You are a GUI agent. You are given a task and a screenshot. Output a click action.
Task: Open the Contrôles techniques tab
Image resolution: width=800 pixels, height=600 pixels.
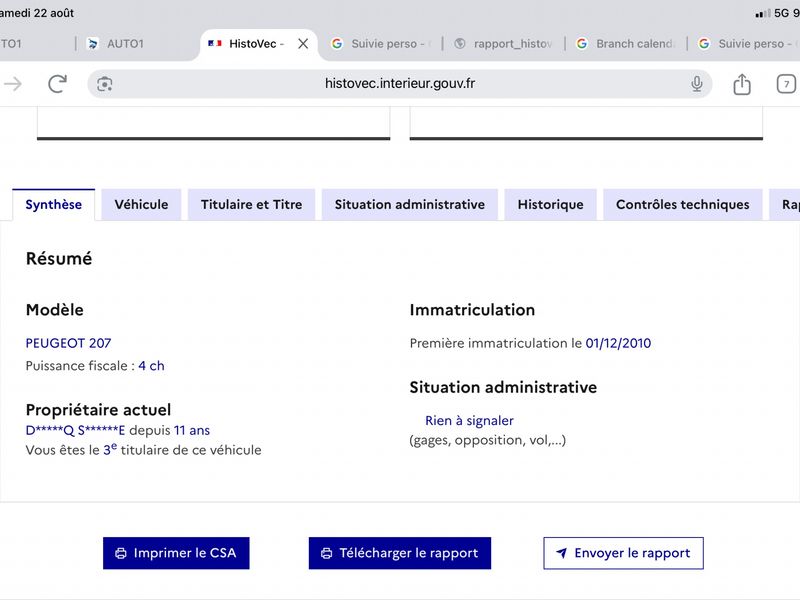[683, 205]
